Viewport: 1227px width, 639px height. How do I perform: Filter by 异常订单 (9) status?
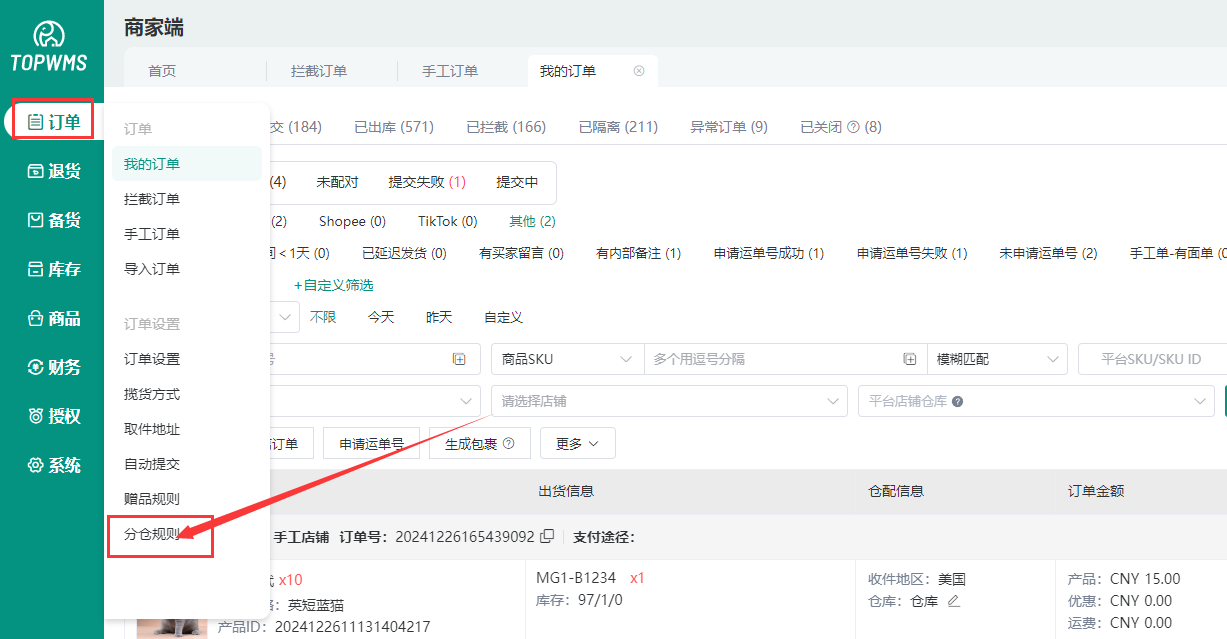pos(729,127)
